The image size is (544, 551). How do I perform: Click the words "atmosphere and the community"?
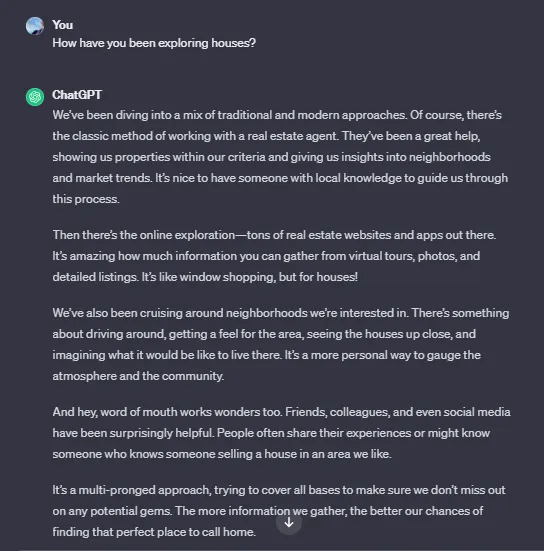(138, 376)
